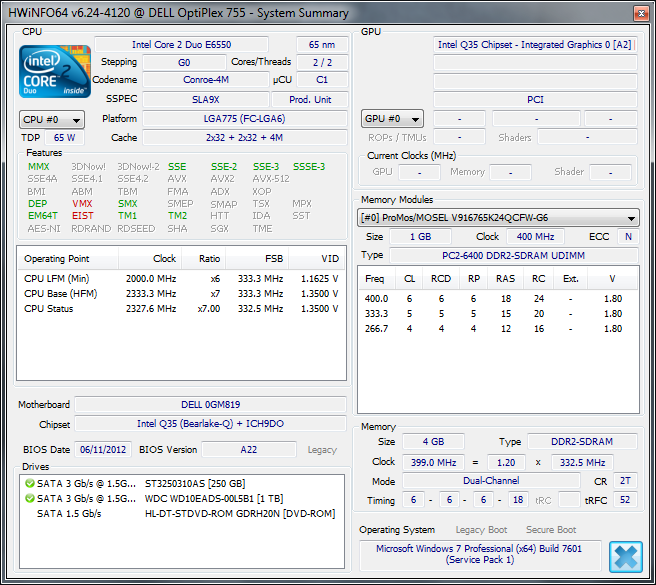Click the green check icon for ST3250310AS
The width and height of the screenshot is (656, 585).
30,483
